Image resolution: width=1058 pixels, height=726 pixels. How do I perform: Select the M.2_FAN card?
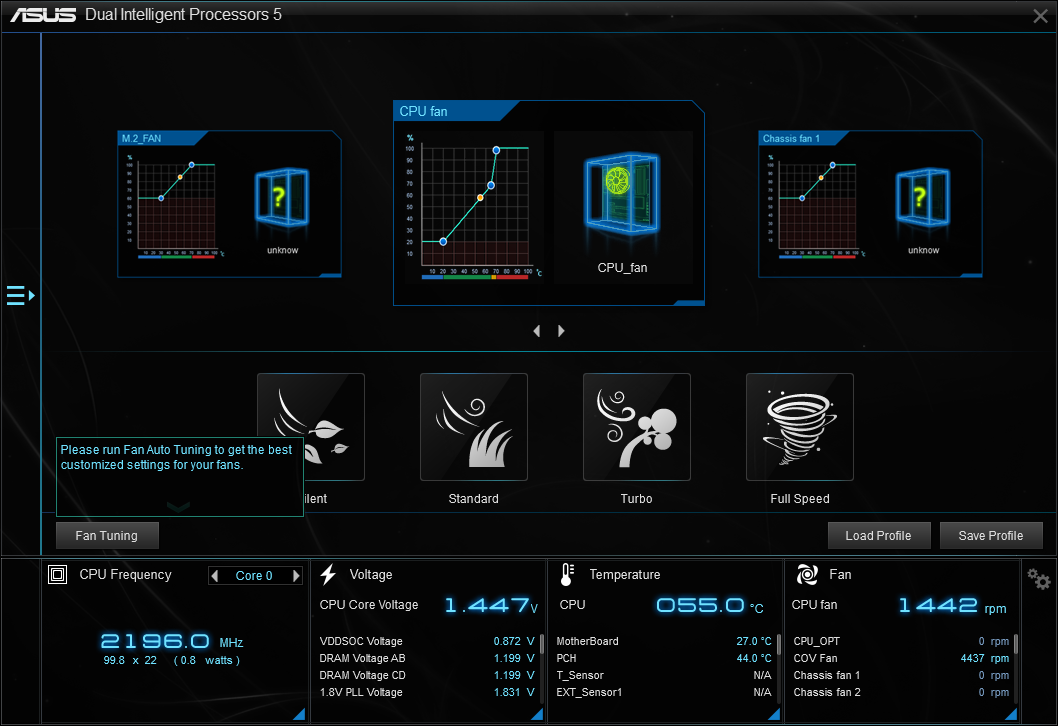coord(229,204)
